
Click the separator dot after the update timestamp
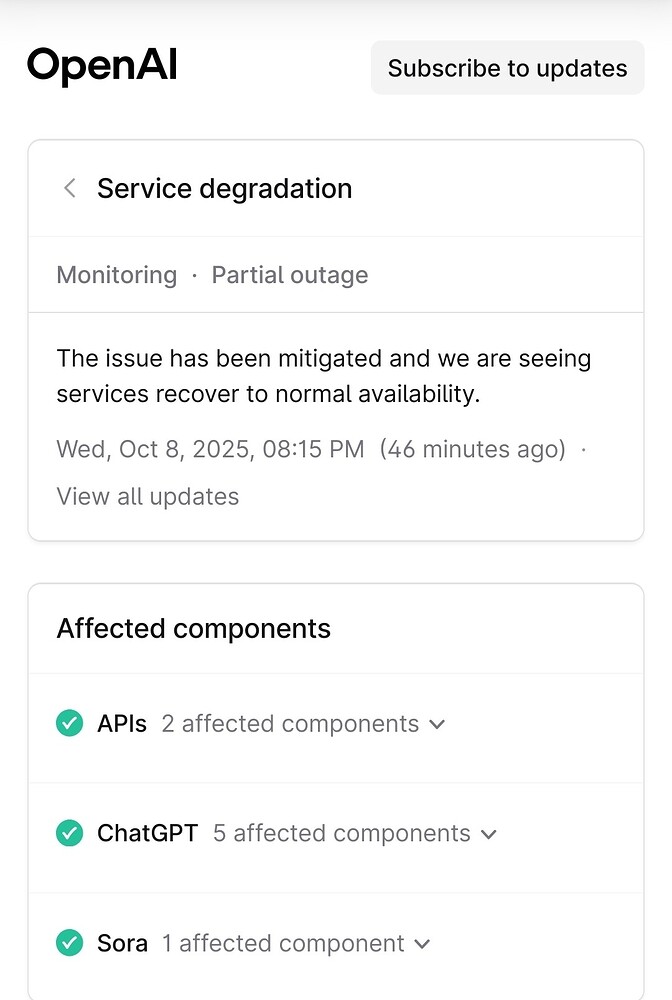pos(582,449)
